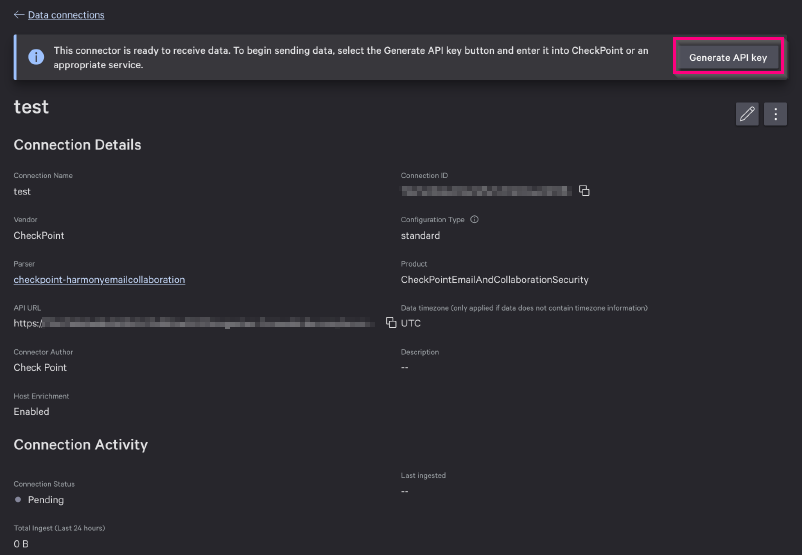Image resolution: width=802 pixels, height=555 pixels.
Task: Click the Connection Details section heading
Action: pyautogui.click(x=77, y=145)
